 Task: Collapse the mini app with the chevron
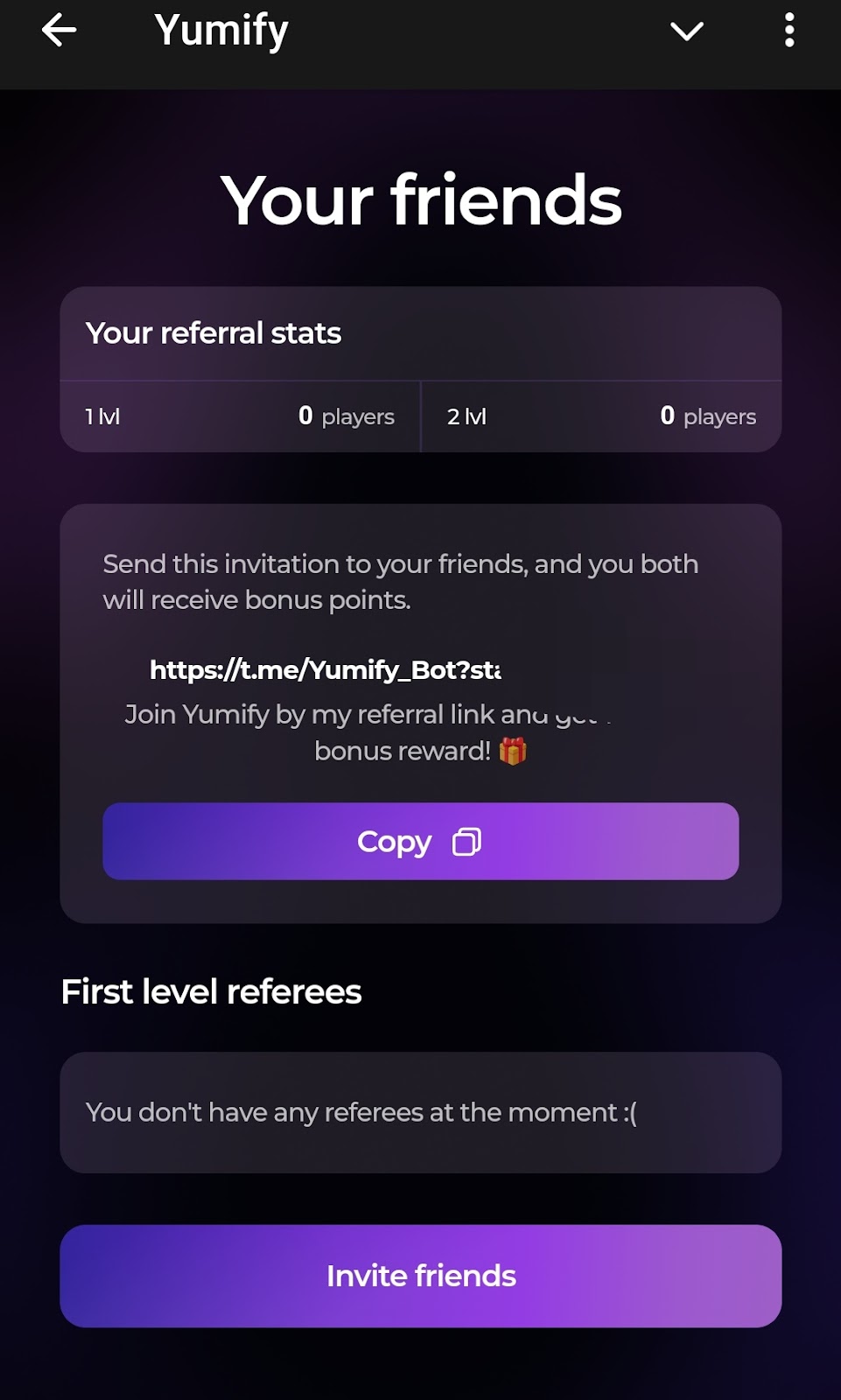[687, 31]
